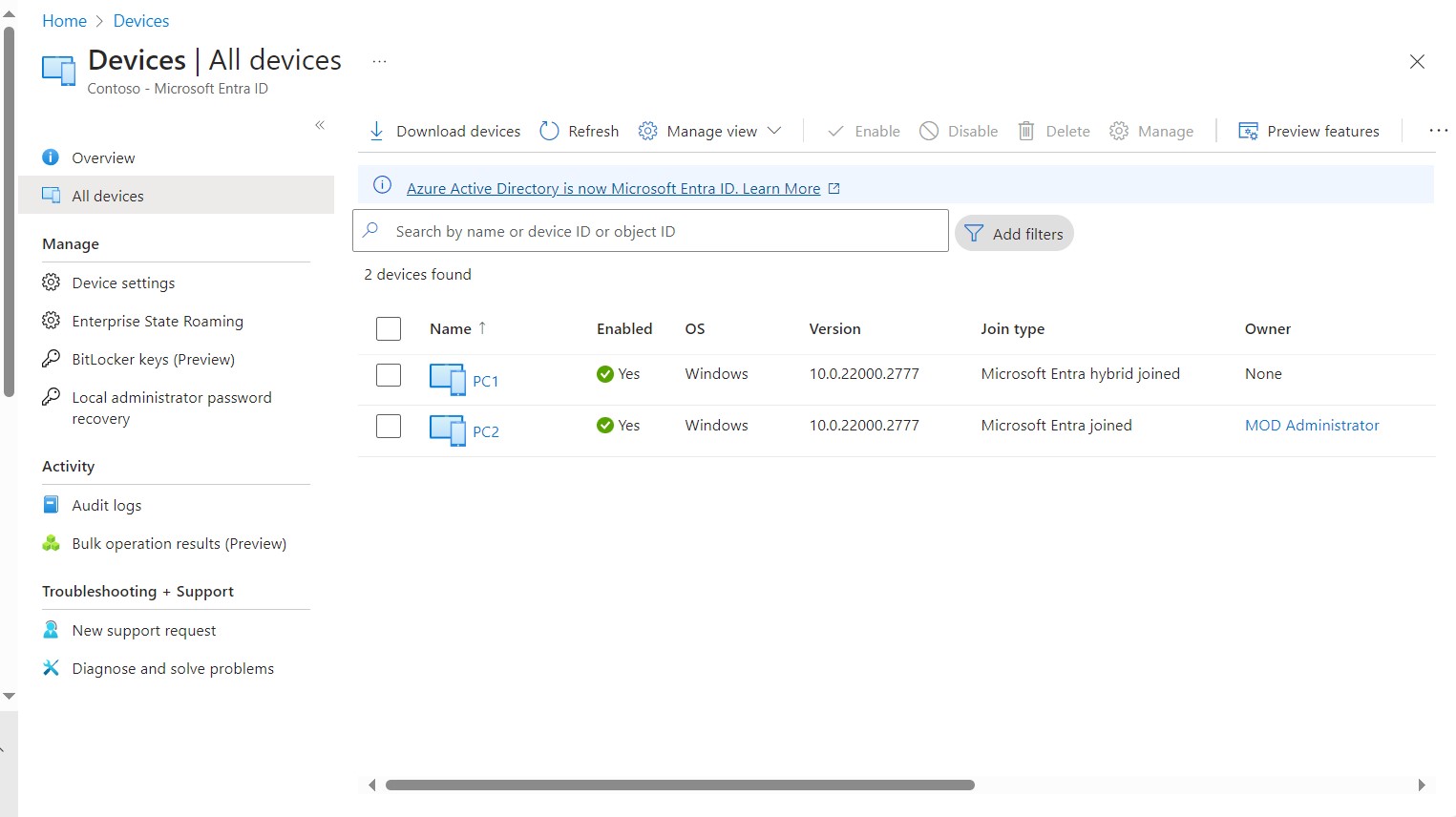Click the right arrow of the horizontal scrollbar
This screenshot has height=817, width=1456.
(x=1422, y=785)
